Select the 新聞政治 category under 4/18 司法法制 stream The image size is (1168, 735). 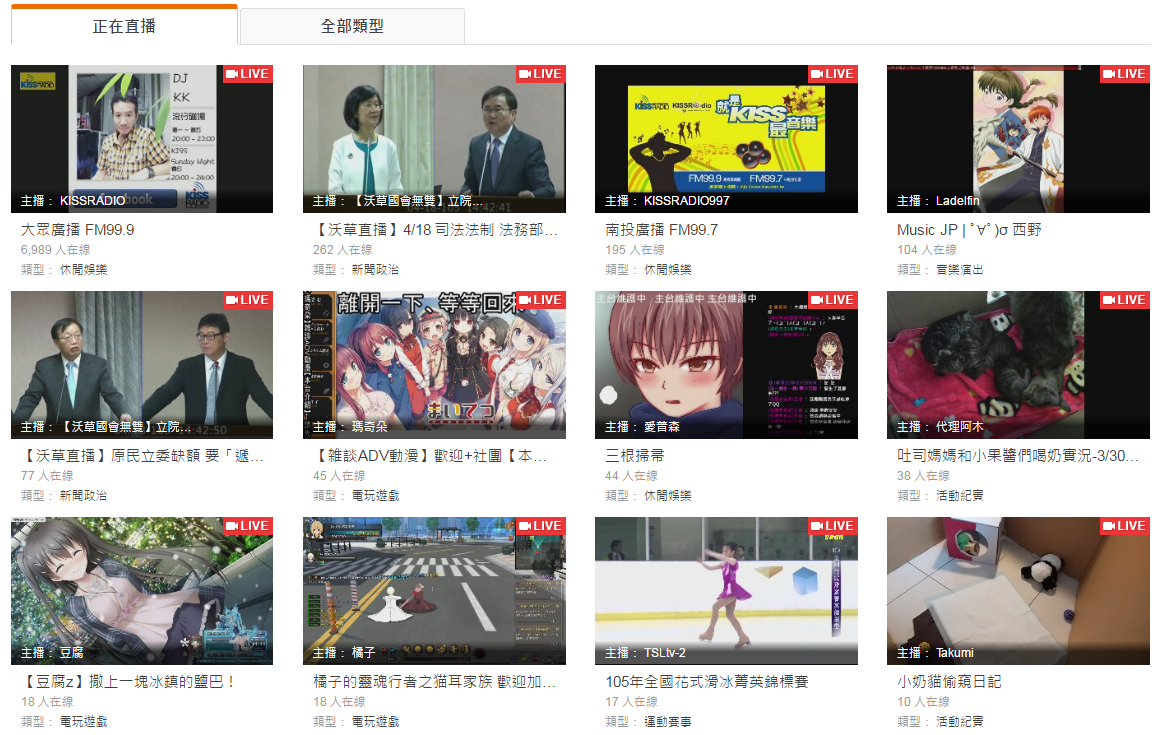tap(375, 270)
